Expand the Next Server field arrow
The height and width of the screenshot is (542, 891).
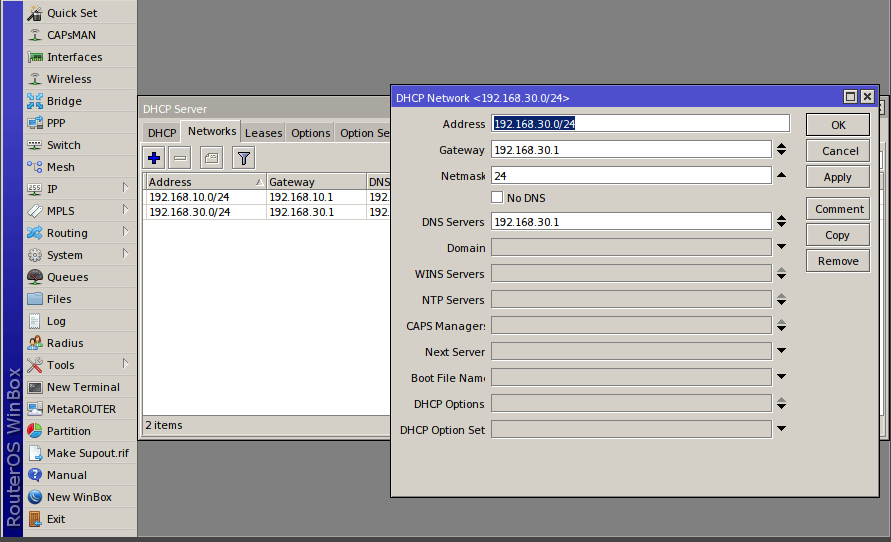click(781, 351)
